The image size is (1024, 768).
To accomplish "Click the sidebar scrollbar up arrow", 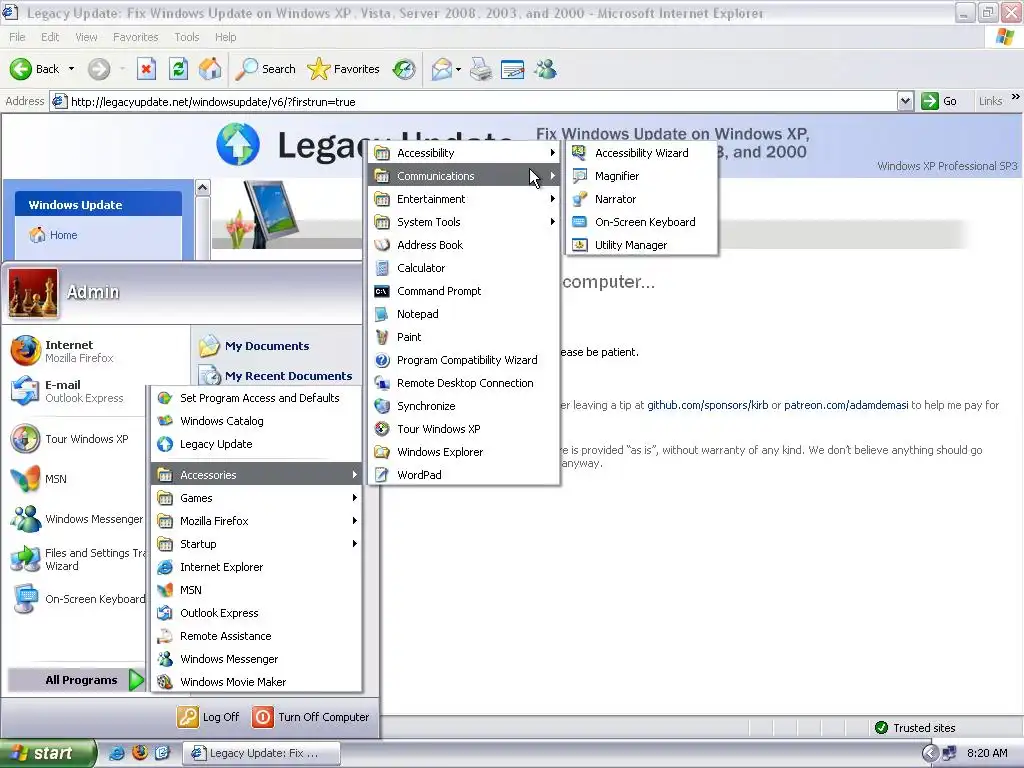I will [202, 188].
